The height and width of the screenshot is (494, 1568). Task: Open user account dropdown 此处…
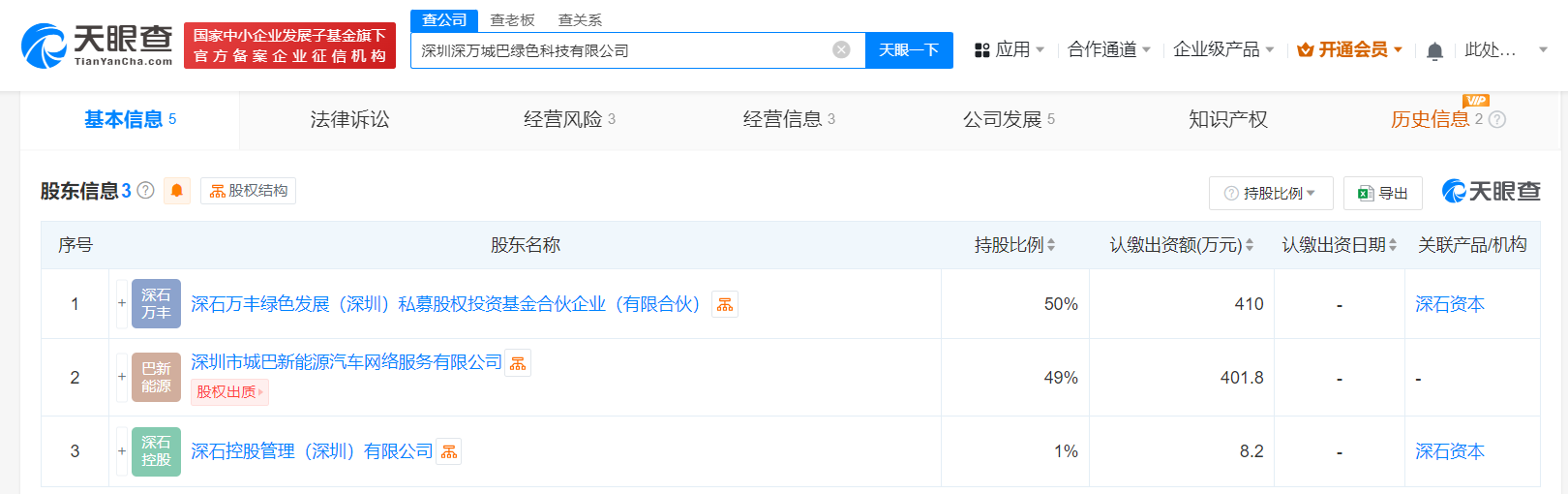1506,49
